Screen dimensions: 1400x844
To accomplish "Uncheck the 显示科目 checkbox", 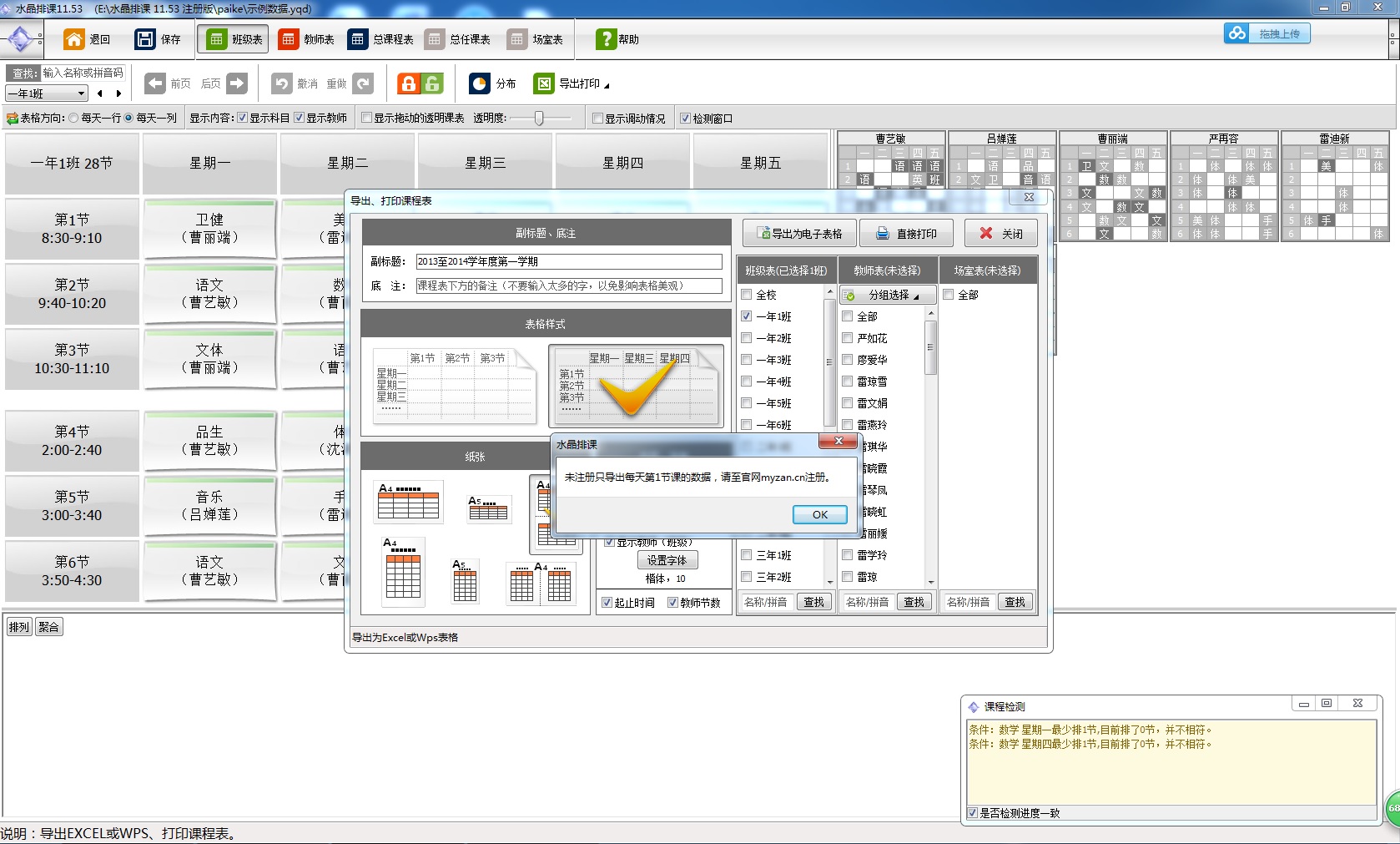I will (x=243, y=119).
